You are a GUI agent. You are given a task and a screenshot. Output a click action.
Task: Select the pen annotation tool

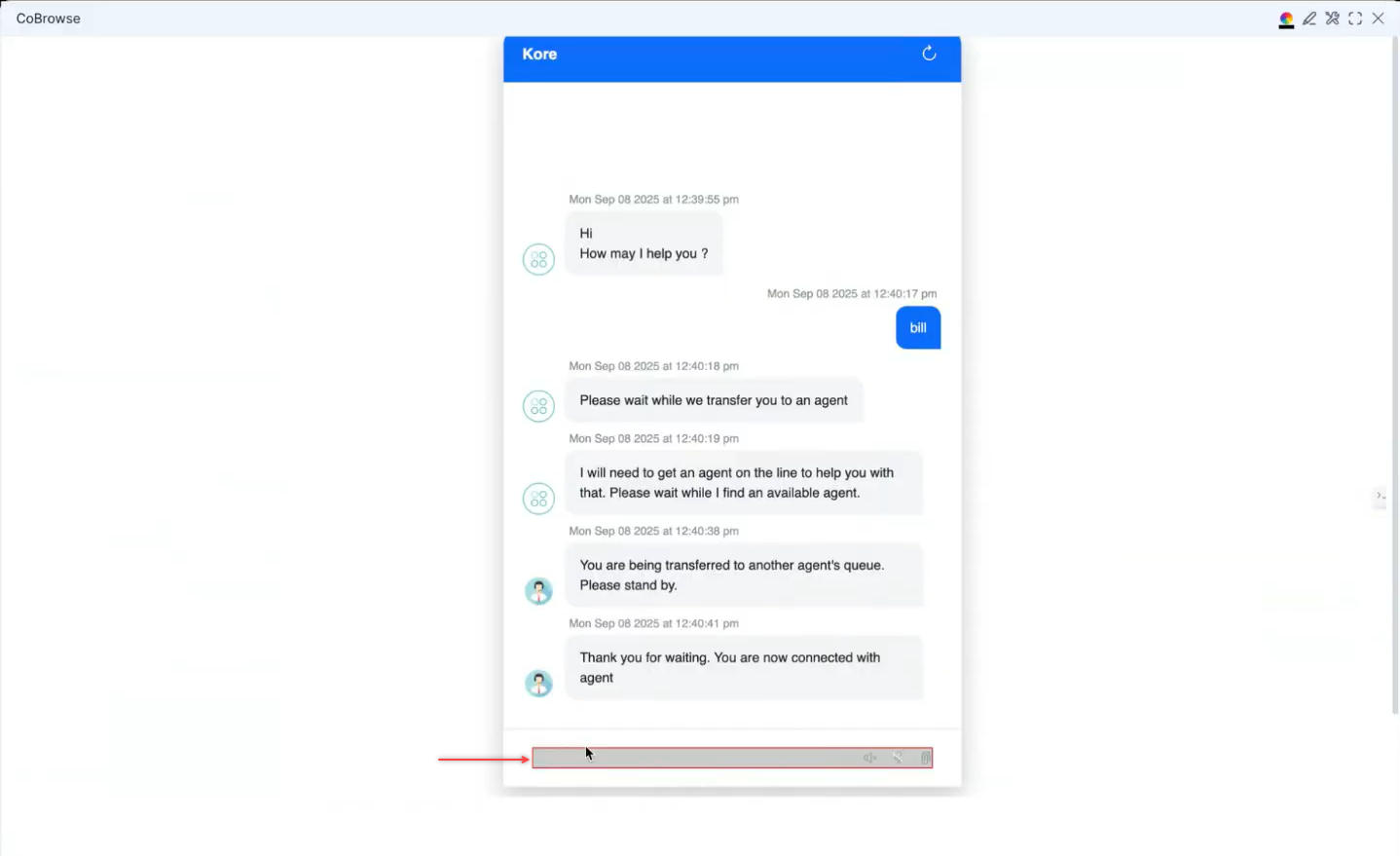(x=1309, y=19)
